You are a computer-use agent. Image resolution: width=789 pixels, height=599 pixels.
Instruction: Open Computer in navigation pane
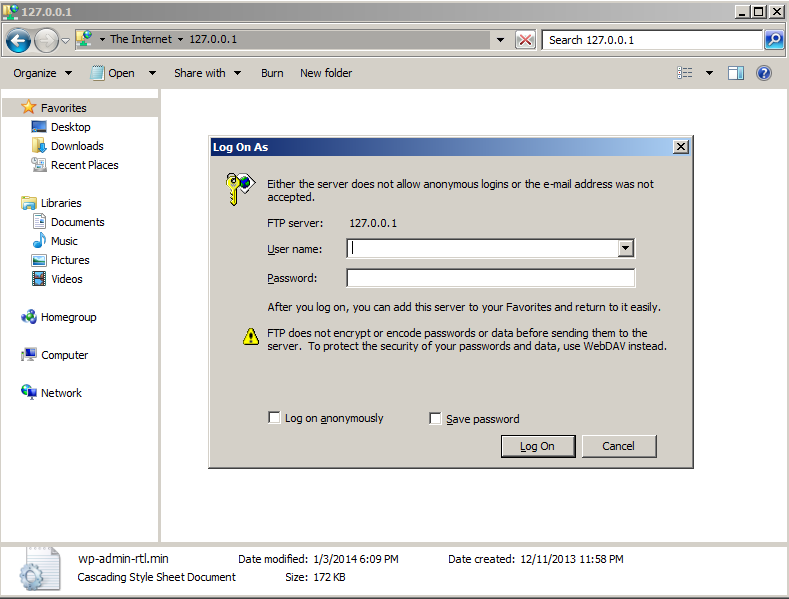(64, 355)
